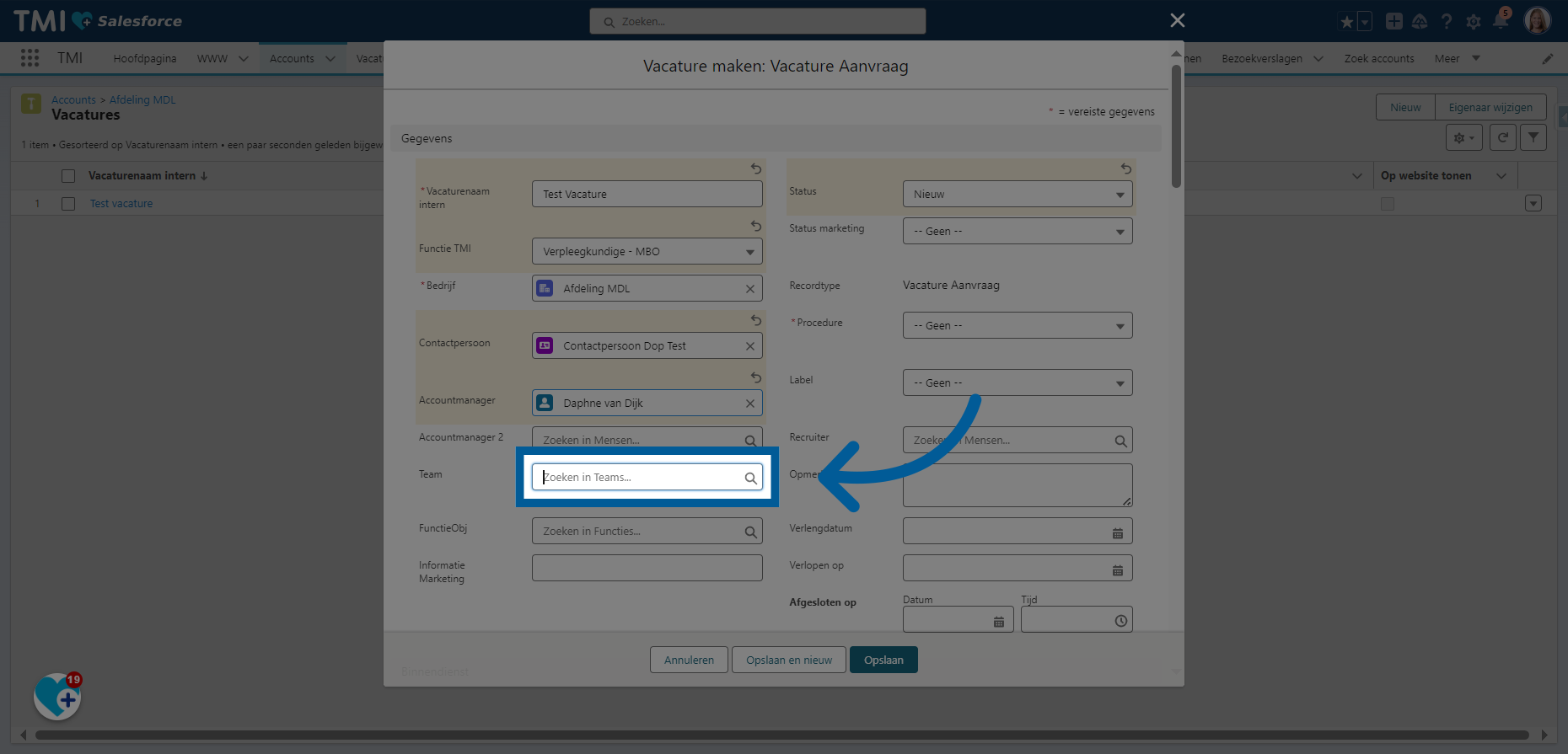The height and width of the screenshot is (754, 1568).
Task: Open the favorites list dropdown arrow
Action: [1365, 22]
